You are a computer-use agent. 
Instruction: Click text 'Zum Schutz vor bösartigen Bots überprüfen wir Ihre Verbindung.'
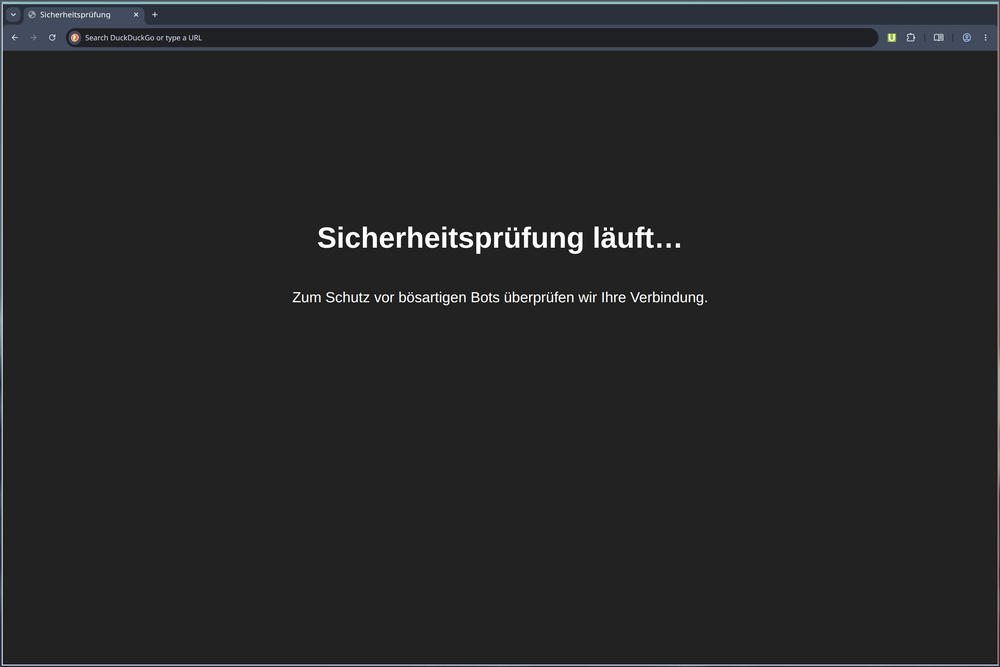click(500, 297)
